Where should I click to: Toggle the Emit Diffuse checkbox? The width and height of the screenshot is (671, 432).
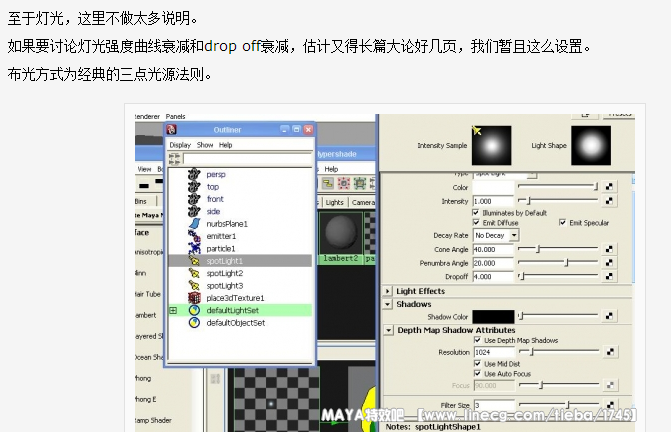coord(475,222)
